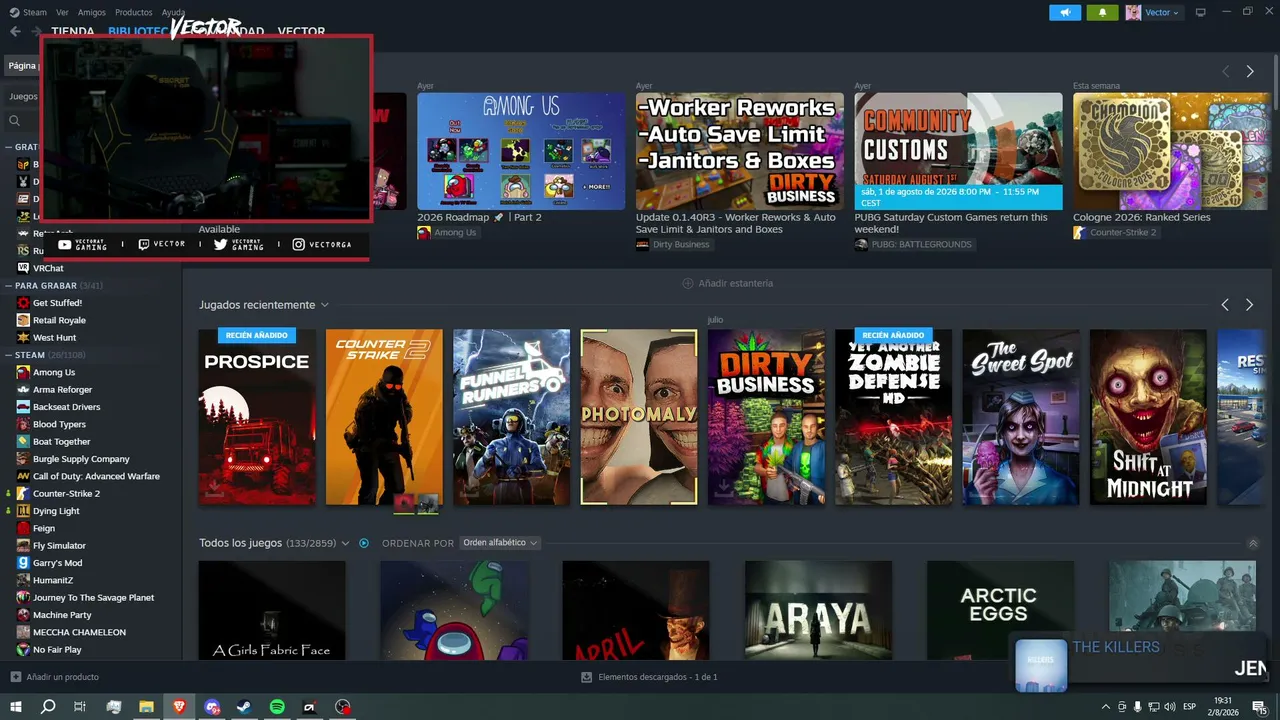The width and height of the screenshot is (1280, 720).
Task: Open the Ayuda menu
Action: tap(173, 12)
